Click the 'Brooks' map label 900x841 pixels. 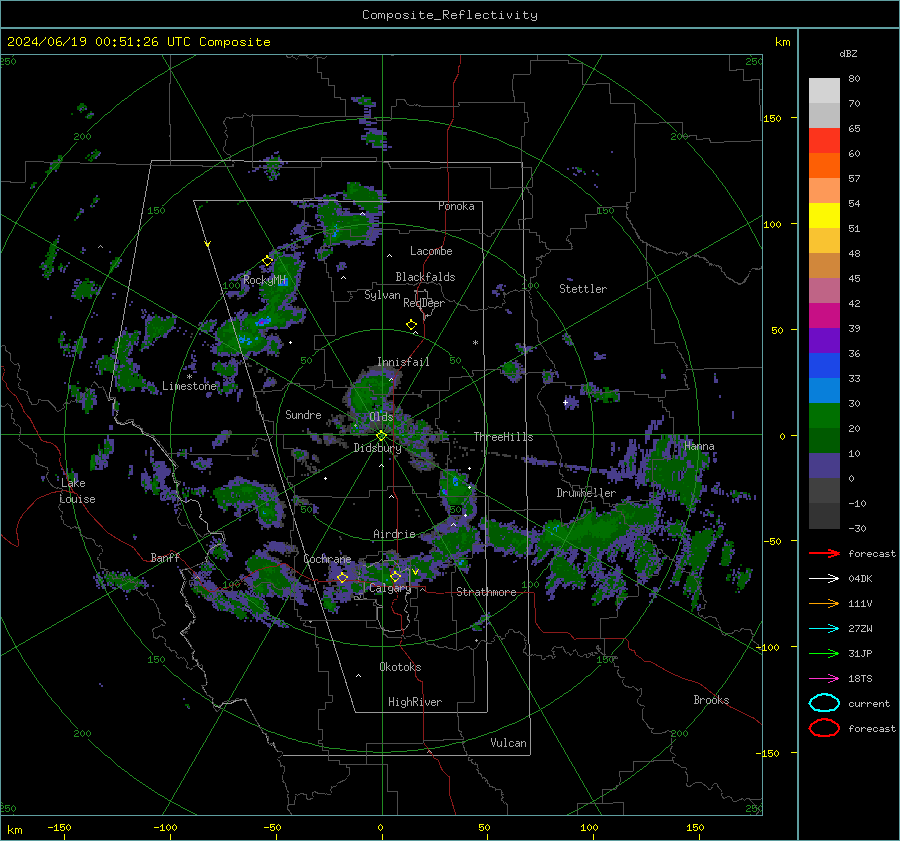[x=711, y=700]
